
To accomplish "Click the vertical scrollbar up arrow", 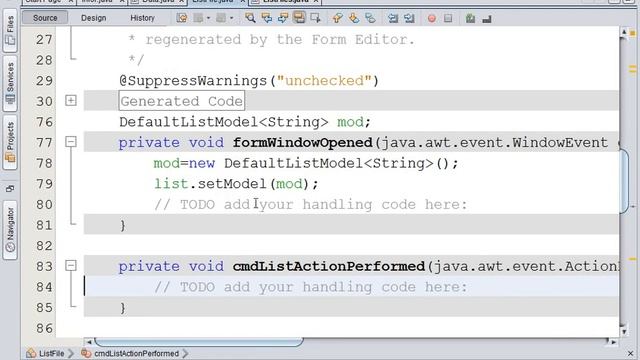I will tap(623, 32).
